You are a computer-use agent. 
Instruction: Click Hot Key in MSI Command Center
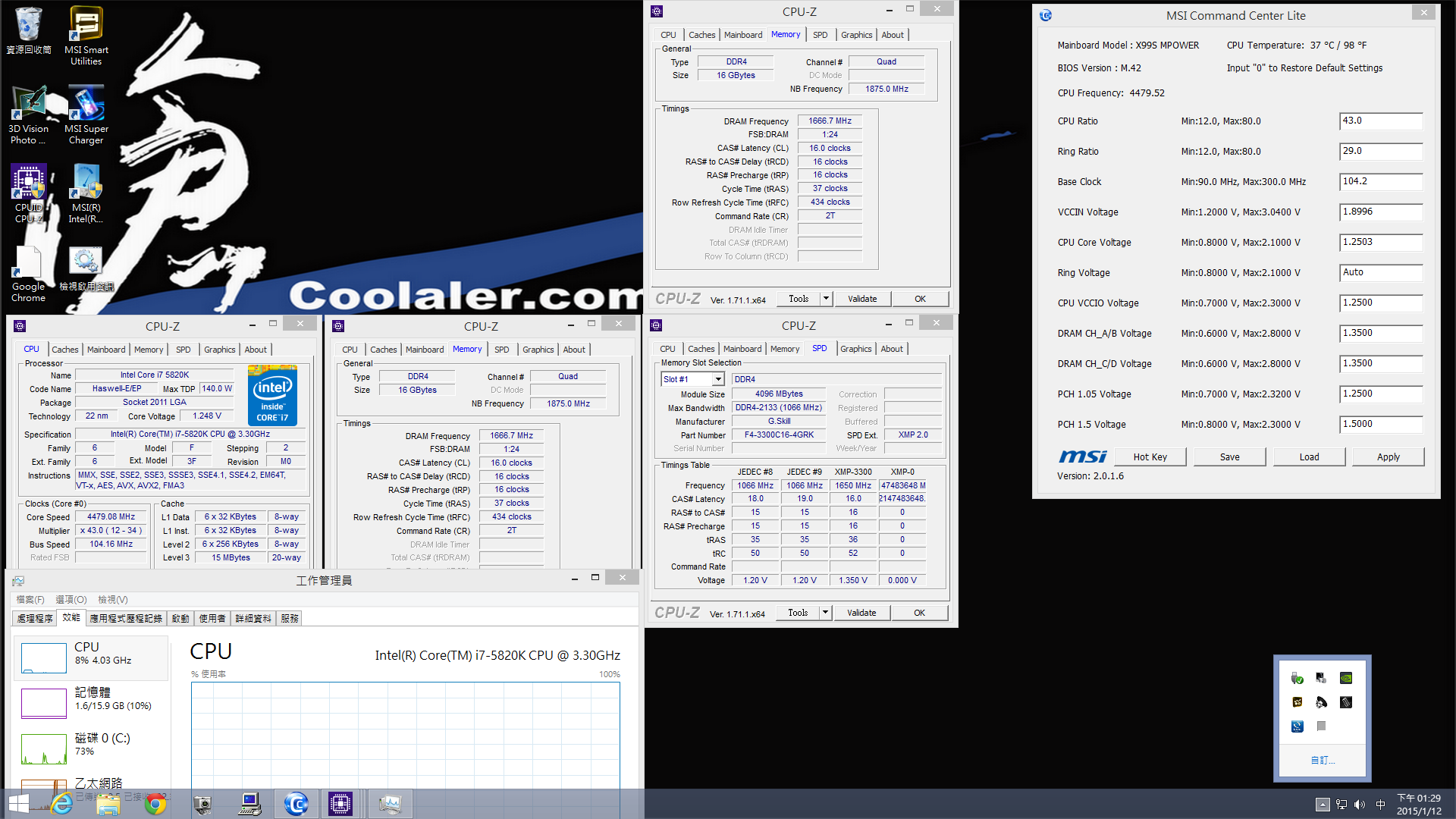pyautogui.click(x=1150, y=457)
